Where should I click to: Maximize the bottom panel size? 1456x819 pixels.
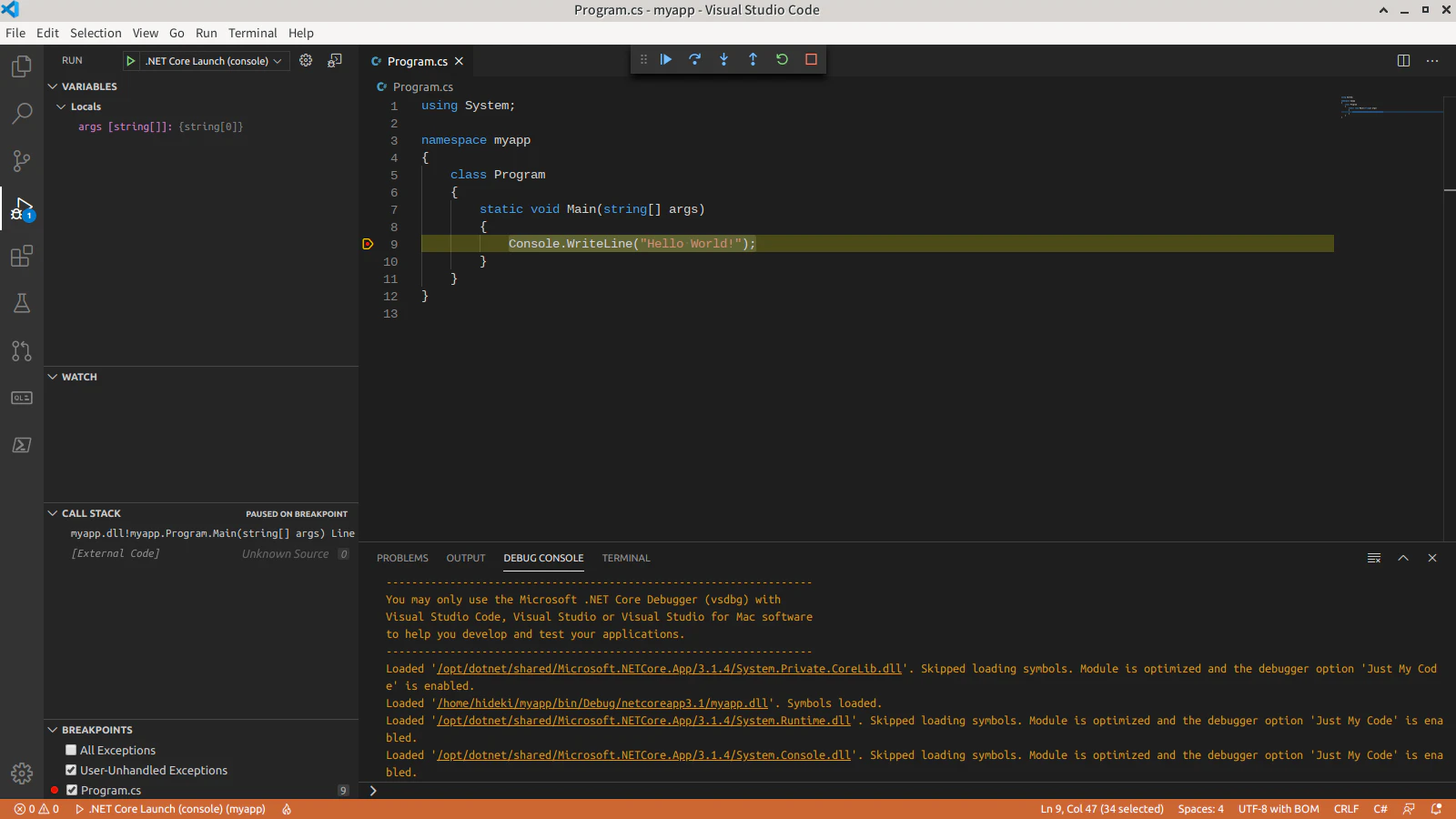pyautogui.click(x=1403, y=558)
